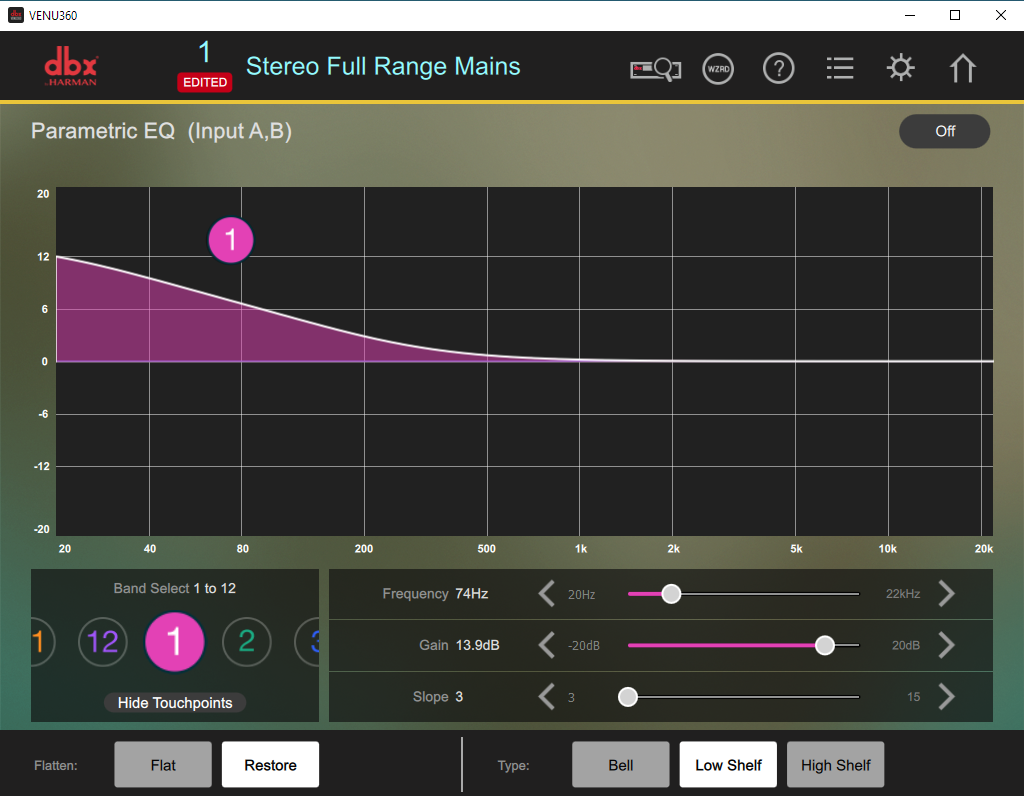Screen dimensions: 1024x796
Task: Select the High Shelf filter type
Action: [x=835, y=765]
